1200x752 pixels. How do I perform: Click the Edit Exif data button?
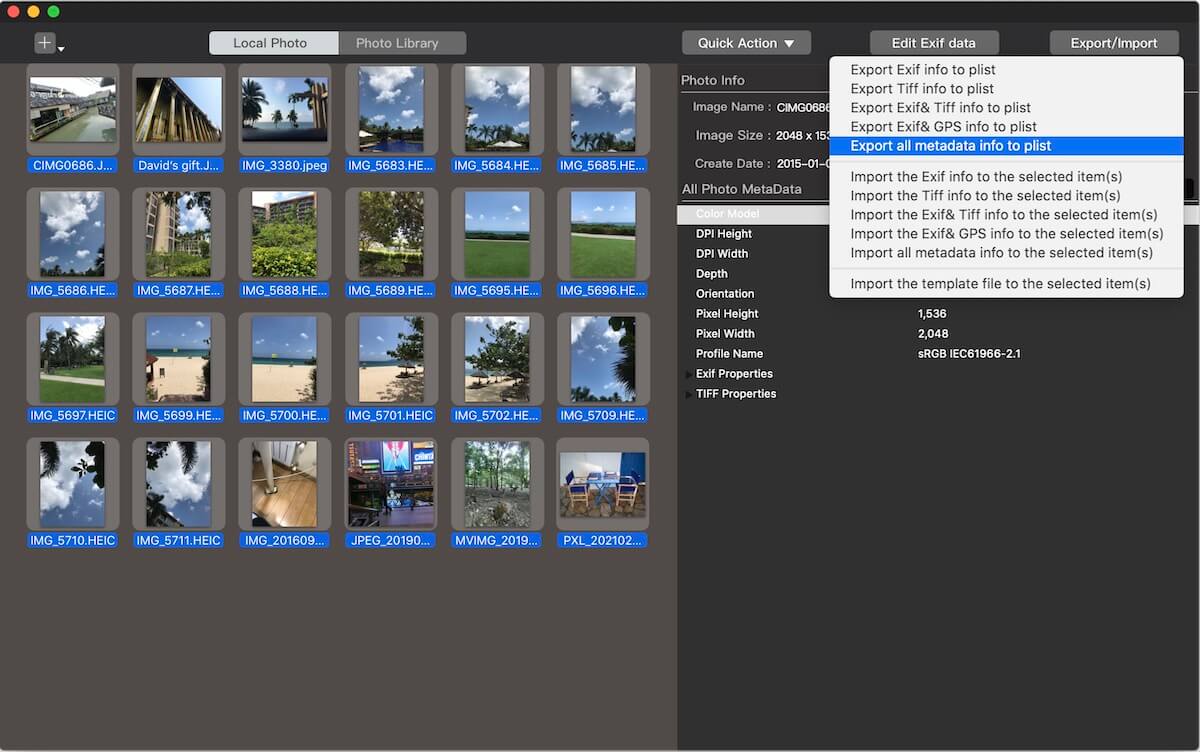click(934, 43)
